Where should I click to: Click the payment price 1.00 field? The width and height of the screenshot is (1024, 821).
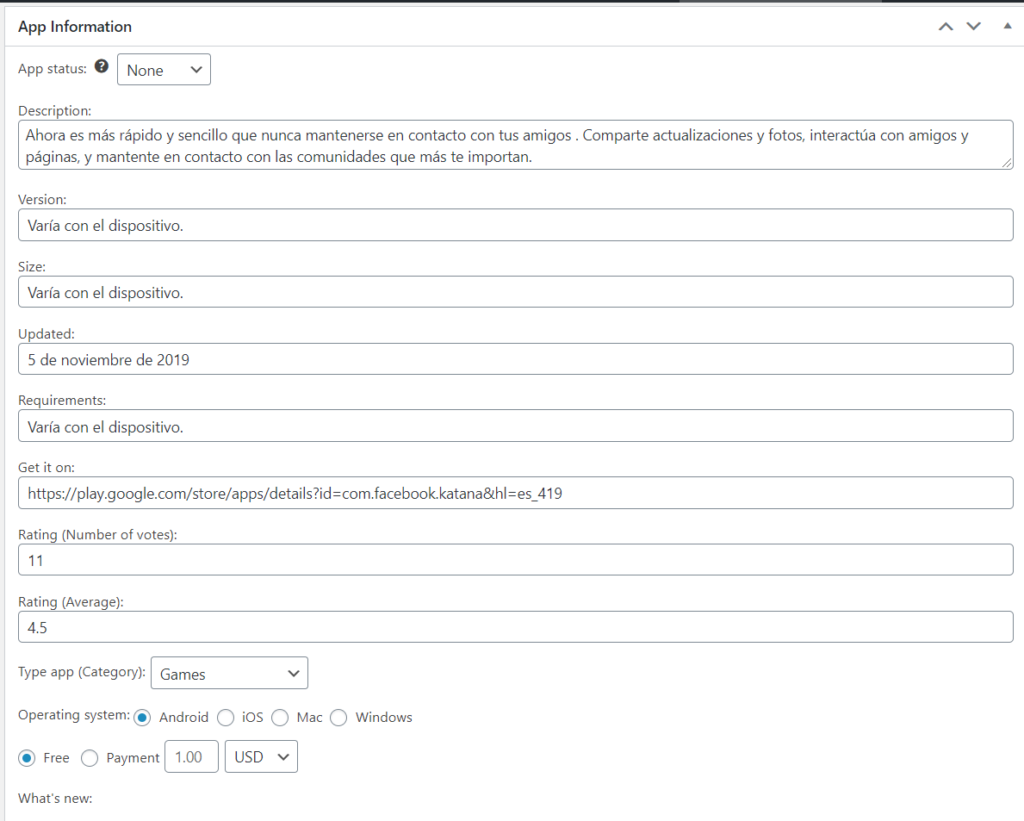click(191, 757)
